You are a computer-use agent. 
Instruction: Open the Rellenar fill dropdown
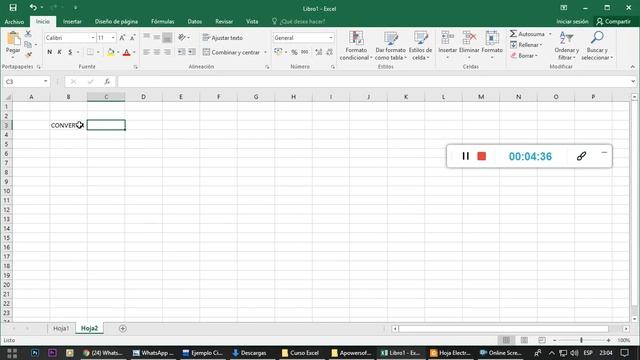[x=526, y=45]
